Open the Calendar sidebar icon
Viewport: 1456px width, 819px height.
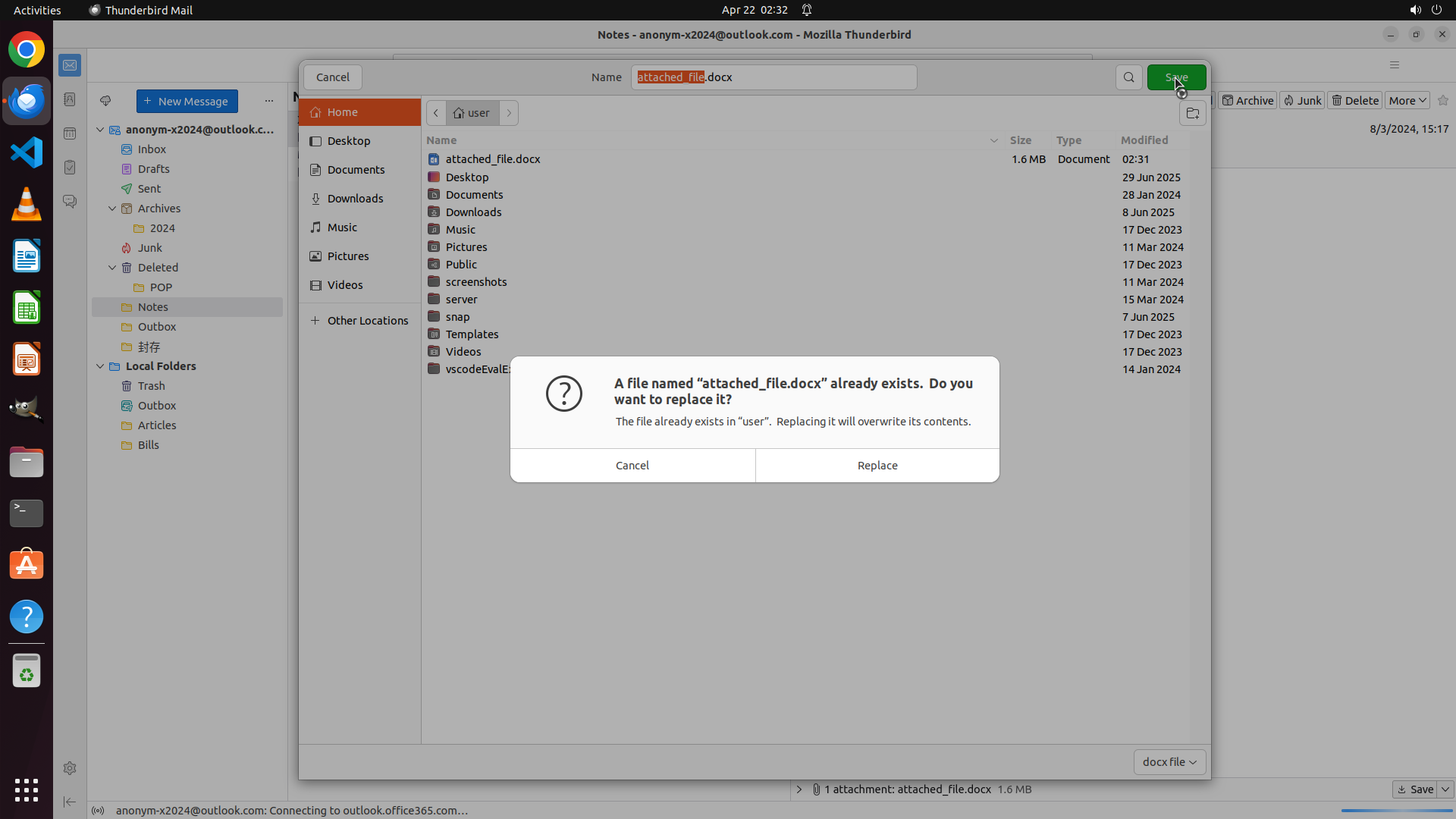point(70,133)
